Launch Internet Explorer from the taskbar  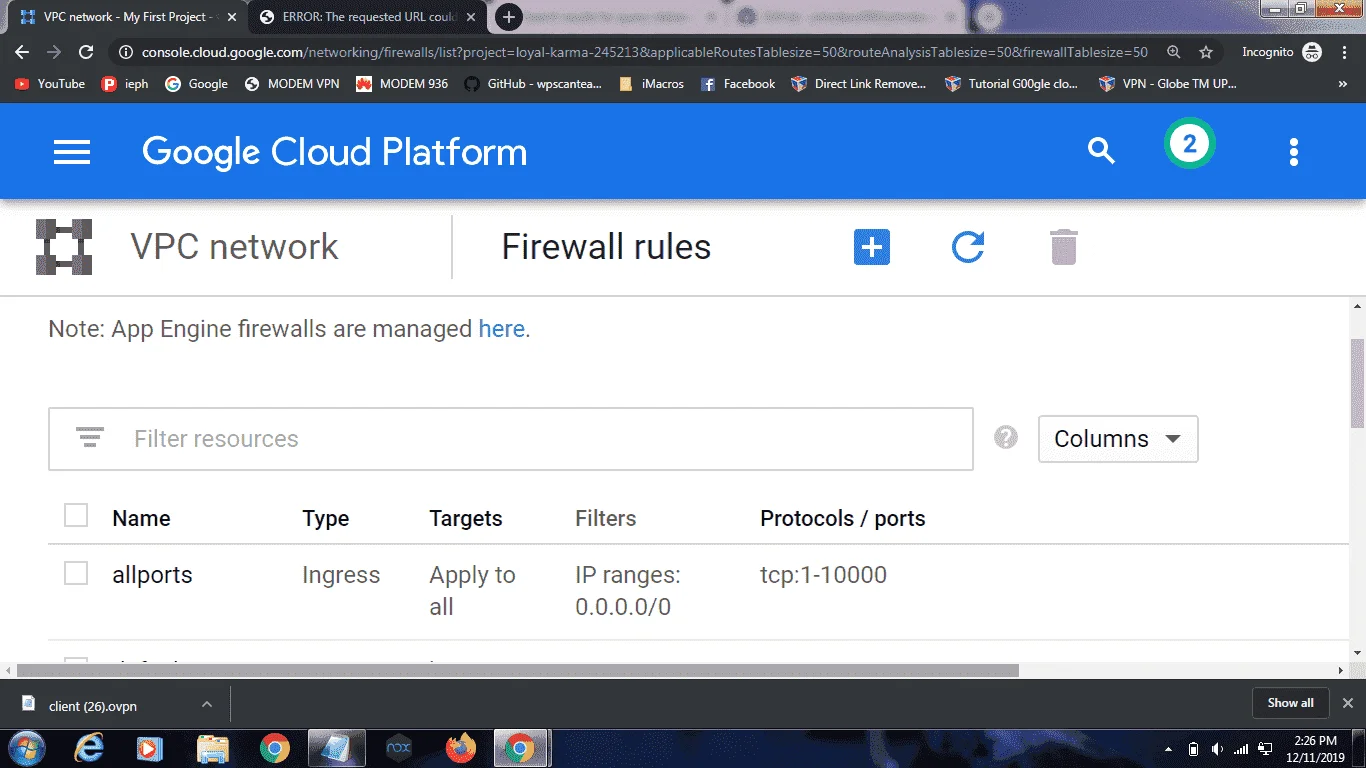[89, 748]
